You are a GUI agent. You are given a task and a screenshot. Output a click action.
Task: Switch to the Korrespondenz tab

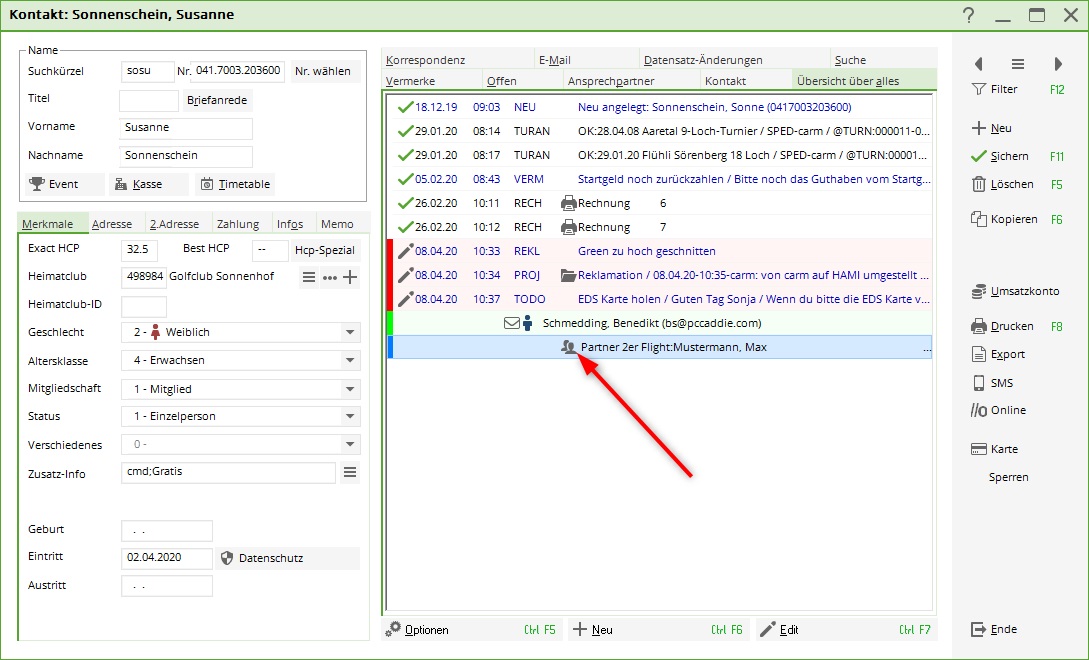[426, 60]
